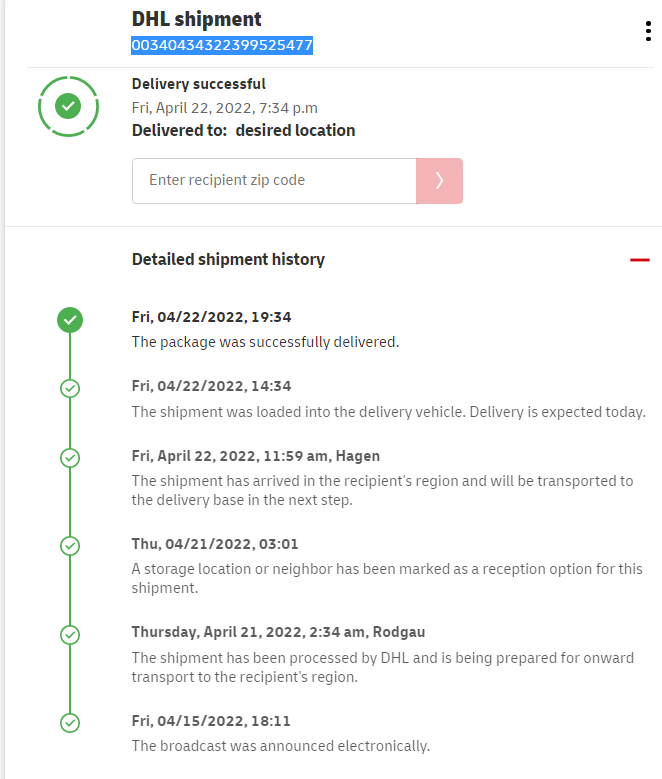Click timeline checkmark for storage location event
662x779 pixels.
(x=70, y=546)
